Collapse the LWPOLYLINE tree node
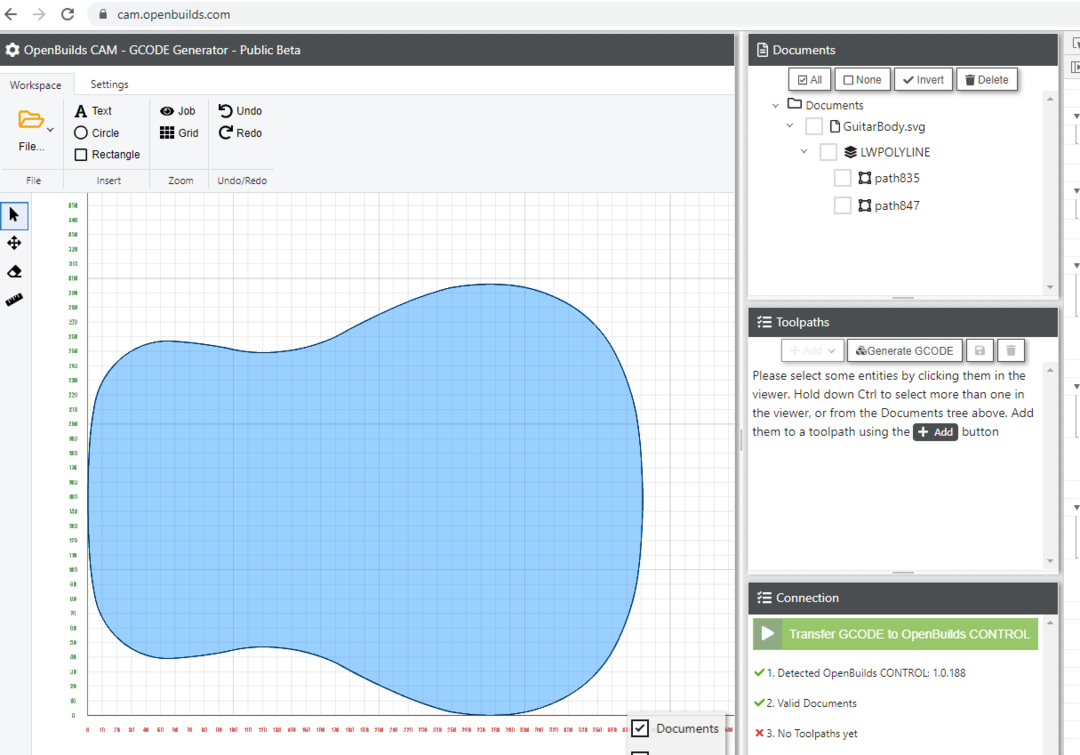Image resolution: width=1080 pixels, height=755 pixels. 804,152
